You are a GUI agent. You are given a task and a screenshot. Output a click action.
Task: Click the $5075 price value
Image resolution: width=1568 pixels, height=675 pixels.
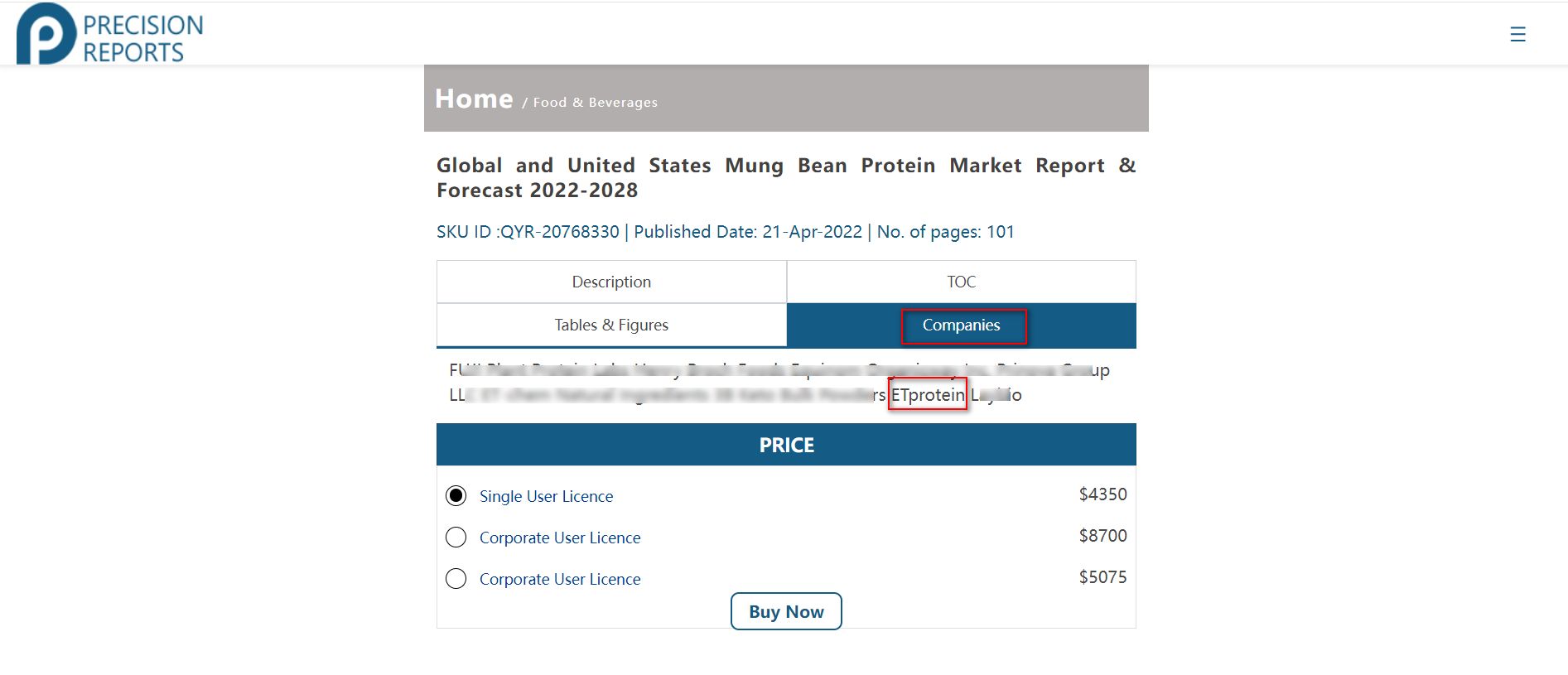[1102, 577]
